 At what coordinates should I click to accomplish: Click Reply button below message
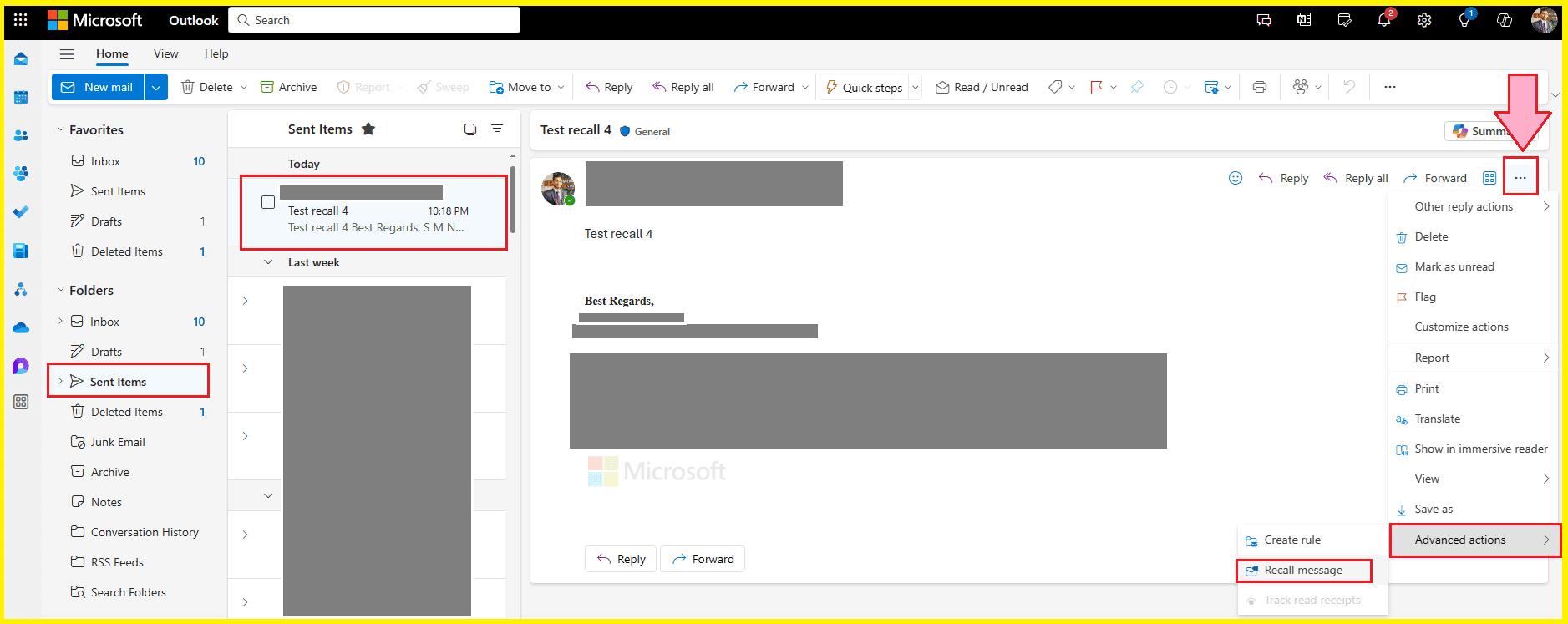click(621, 559)
